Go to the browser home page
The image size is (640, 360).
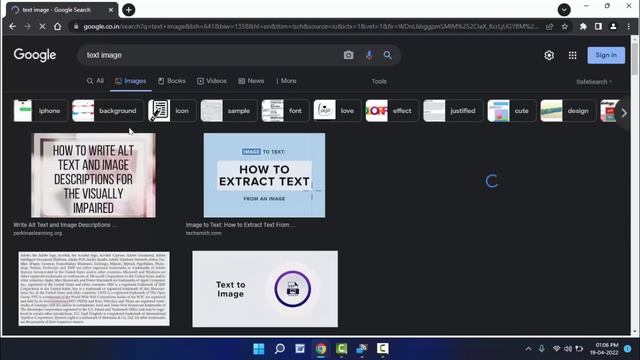[58, 27]
